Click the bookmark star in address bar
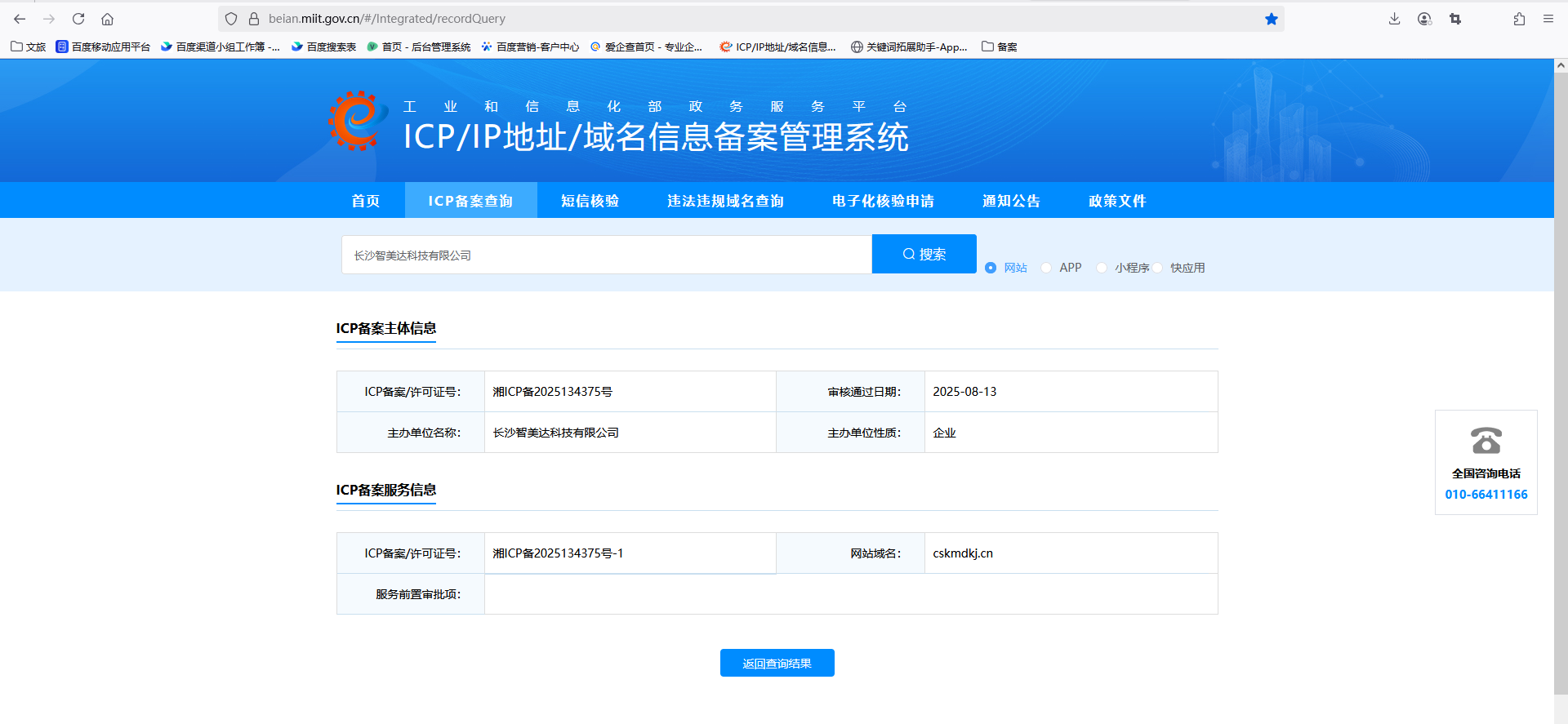 point(1271,19)
